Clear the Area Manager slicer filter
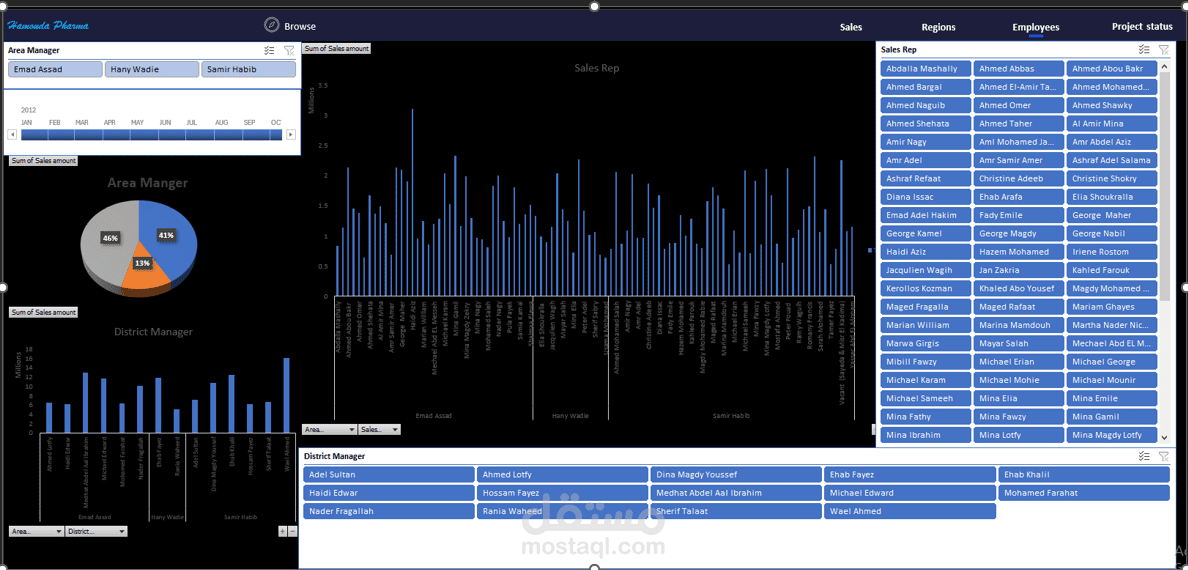 (289, 50)
